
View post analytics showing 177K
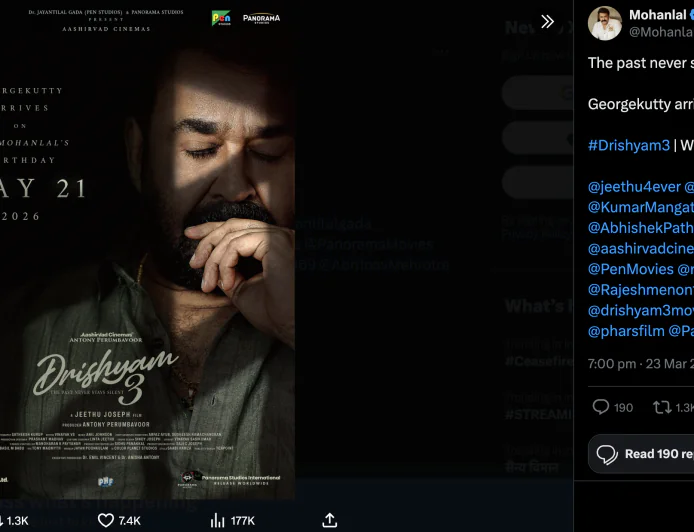233,520
